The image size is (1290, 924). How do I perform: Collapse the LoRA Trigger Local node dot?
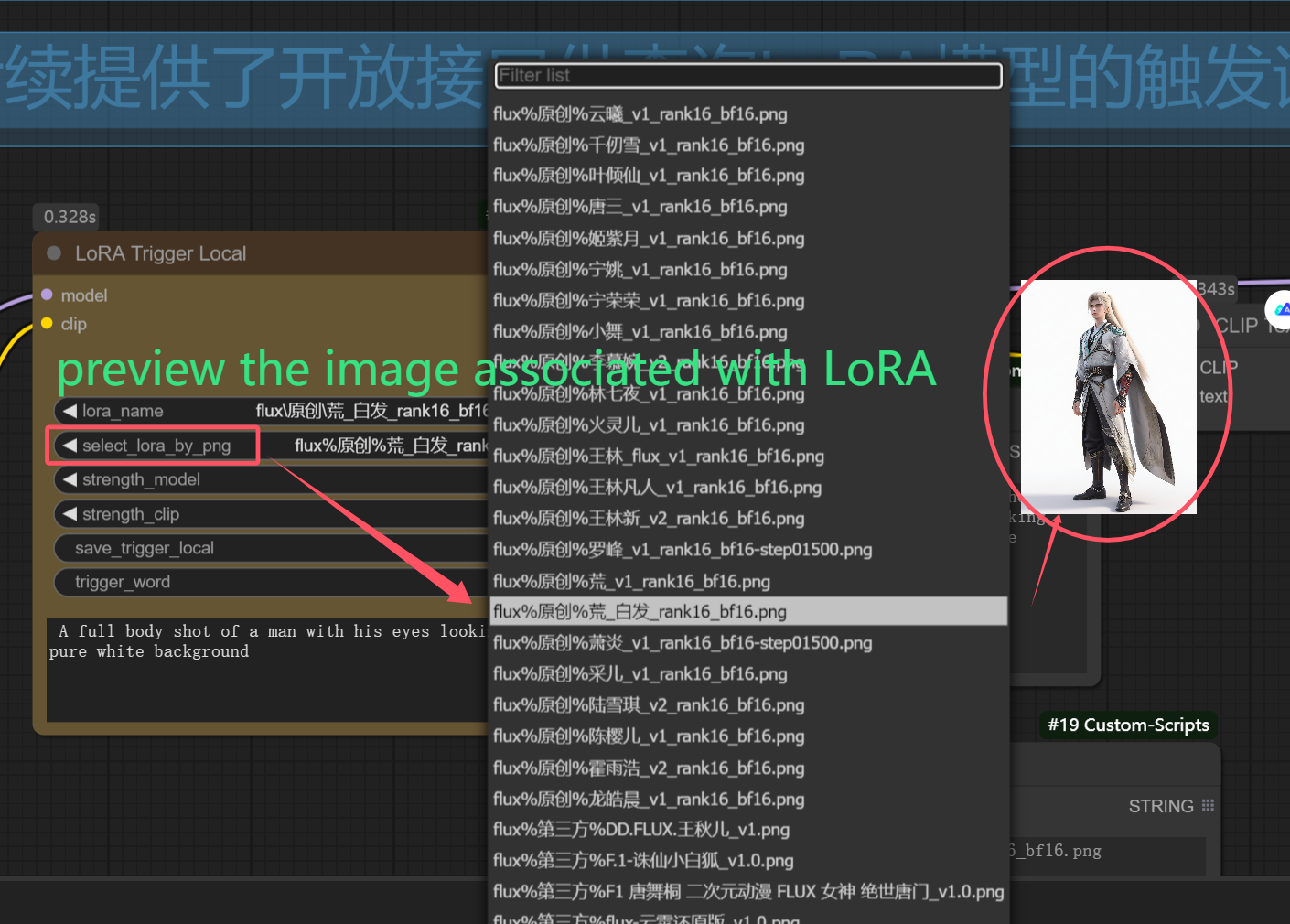[54, 253]
